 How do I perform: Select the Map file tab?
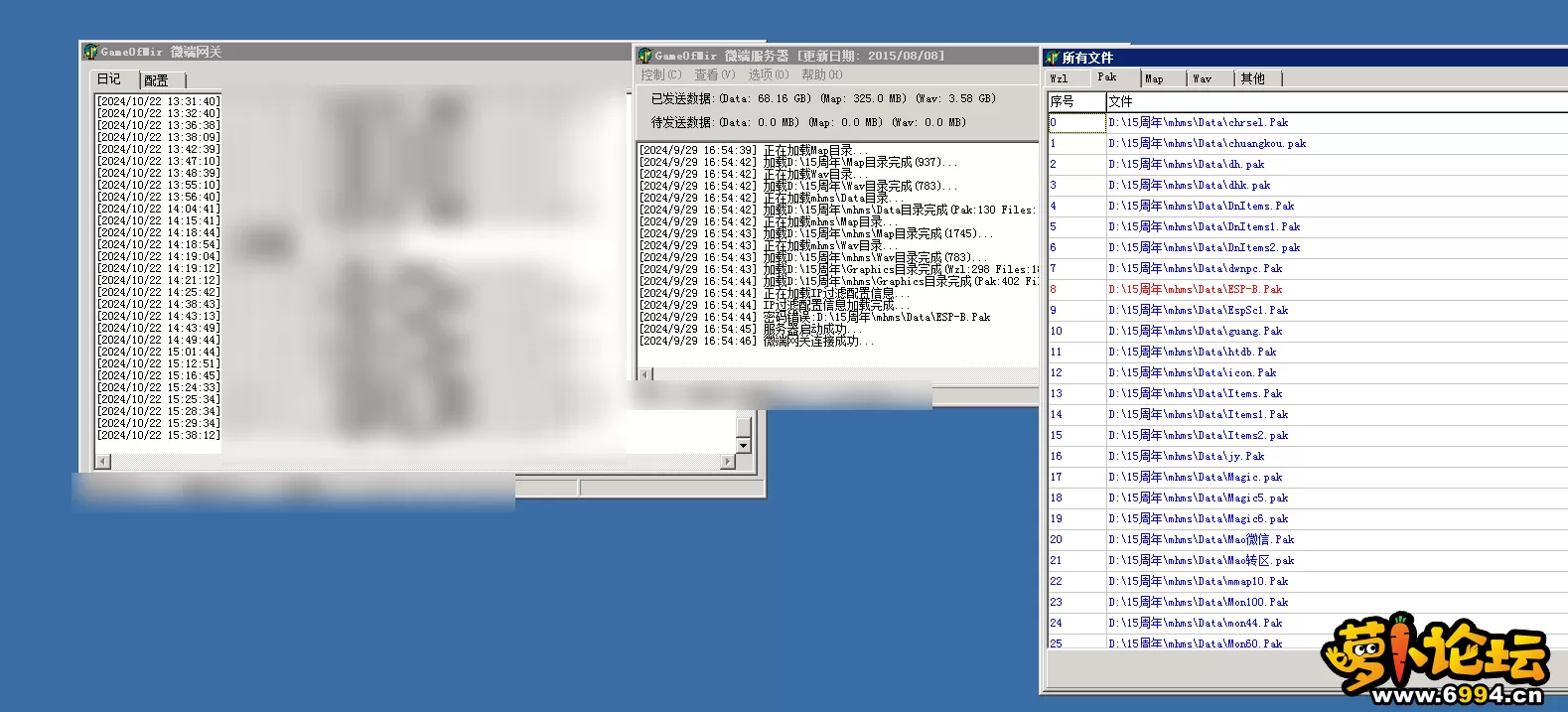1154,78
